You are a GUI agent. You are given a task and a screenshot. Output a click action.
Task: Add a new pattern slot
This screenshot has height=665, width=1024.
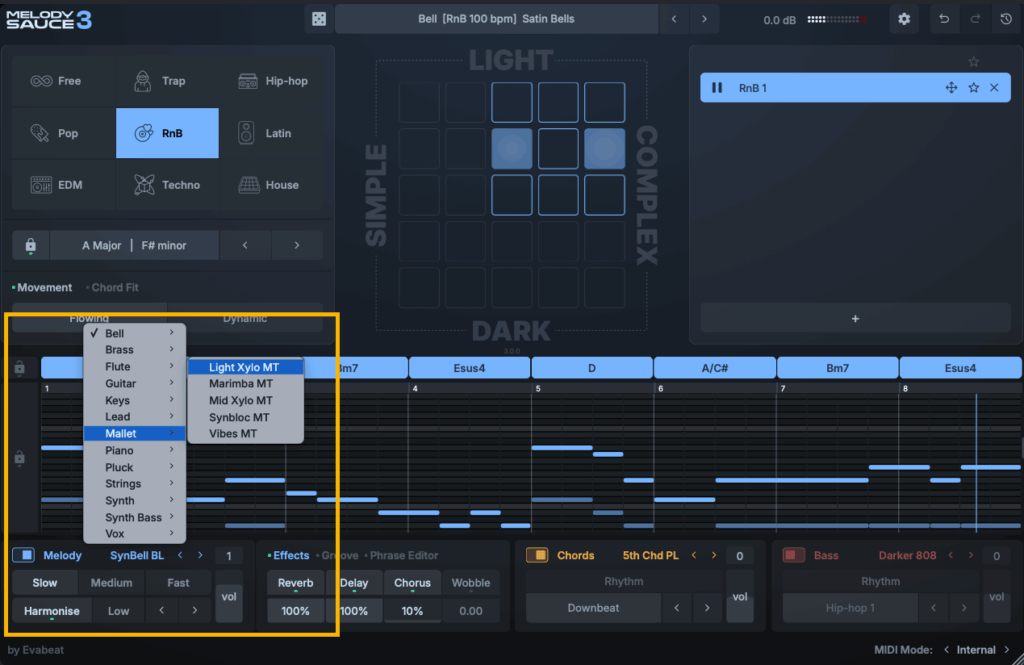[x=855, y=319]
